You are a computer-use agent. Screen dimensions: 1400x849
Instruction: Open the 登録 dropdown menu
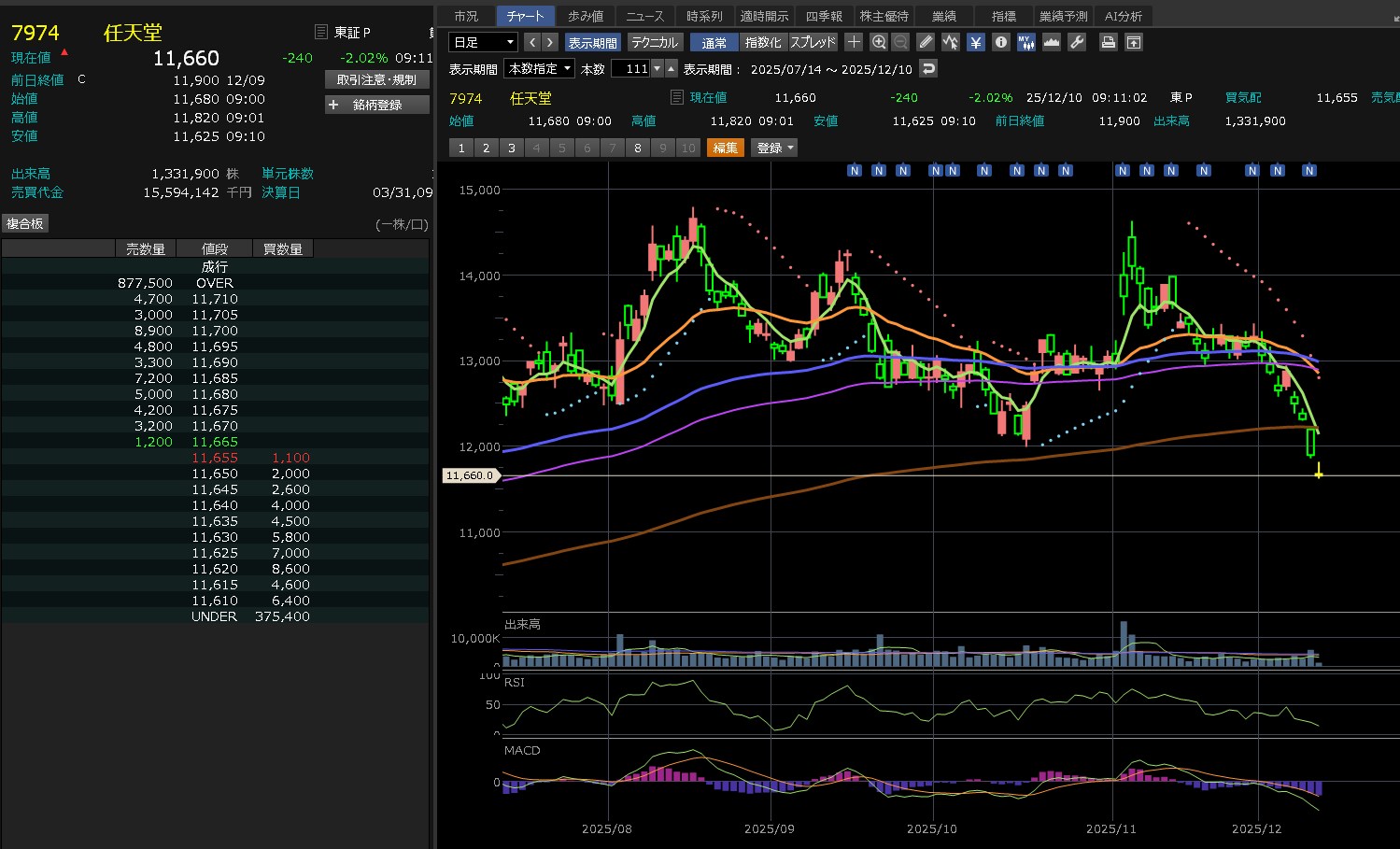coord(774,148)
